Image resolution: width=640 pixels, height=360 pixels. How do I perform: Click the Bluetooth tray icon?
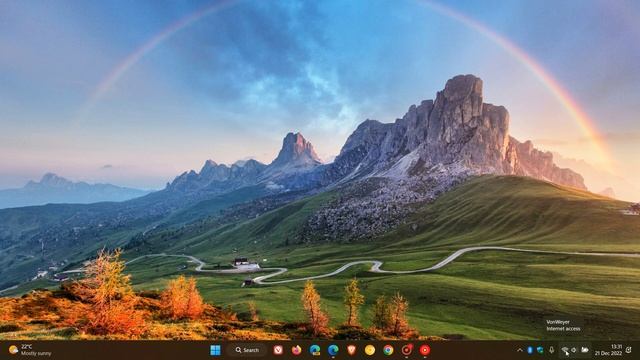pos(530,350)
